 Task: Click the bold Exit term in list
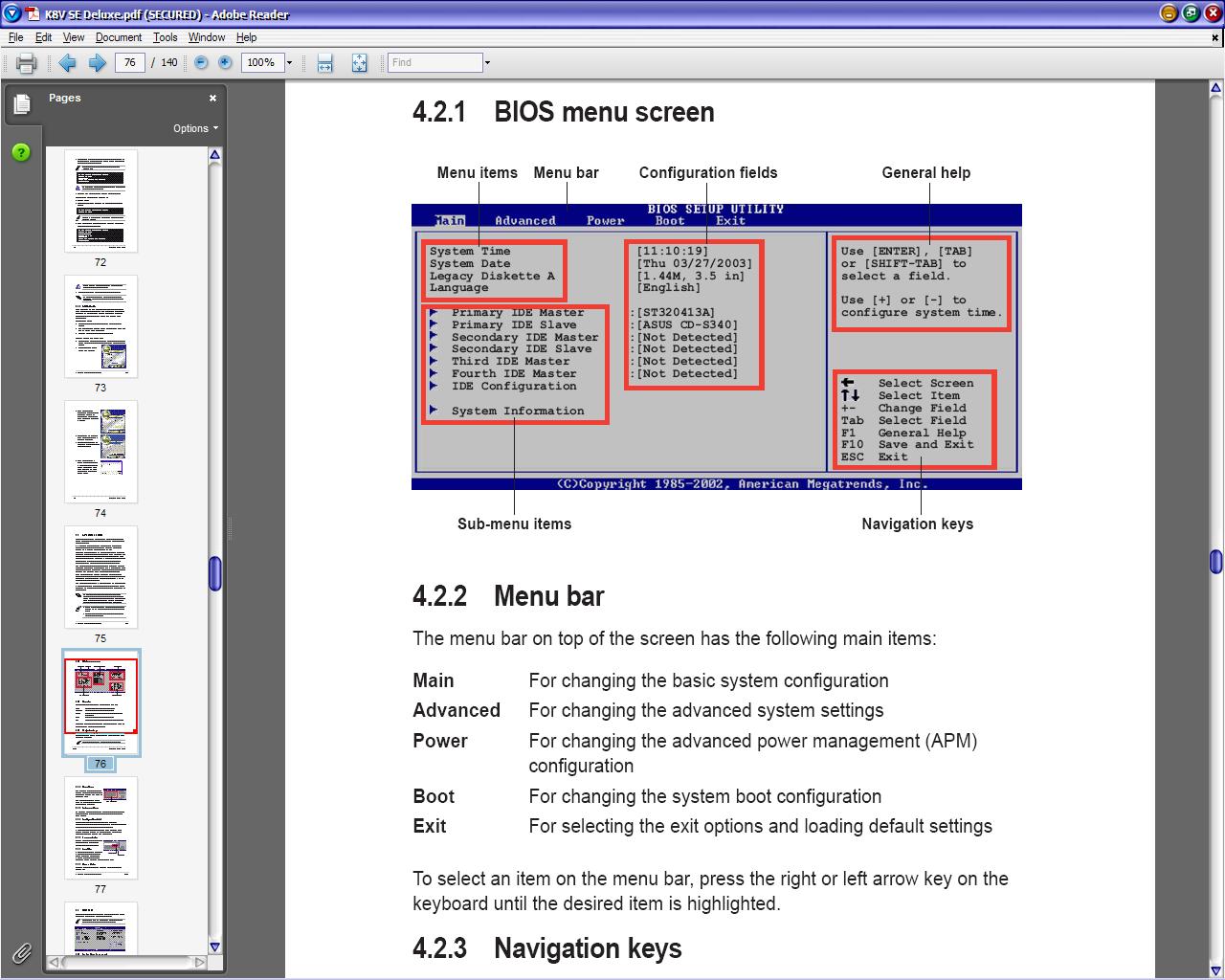pos(430,826)
